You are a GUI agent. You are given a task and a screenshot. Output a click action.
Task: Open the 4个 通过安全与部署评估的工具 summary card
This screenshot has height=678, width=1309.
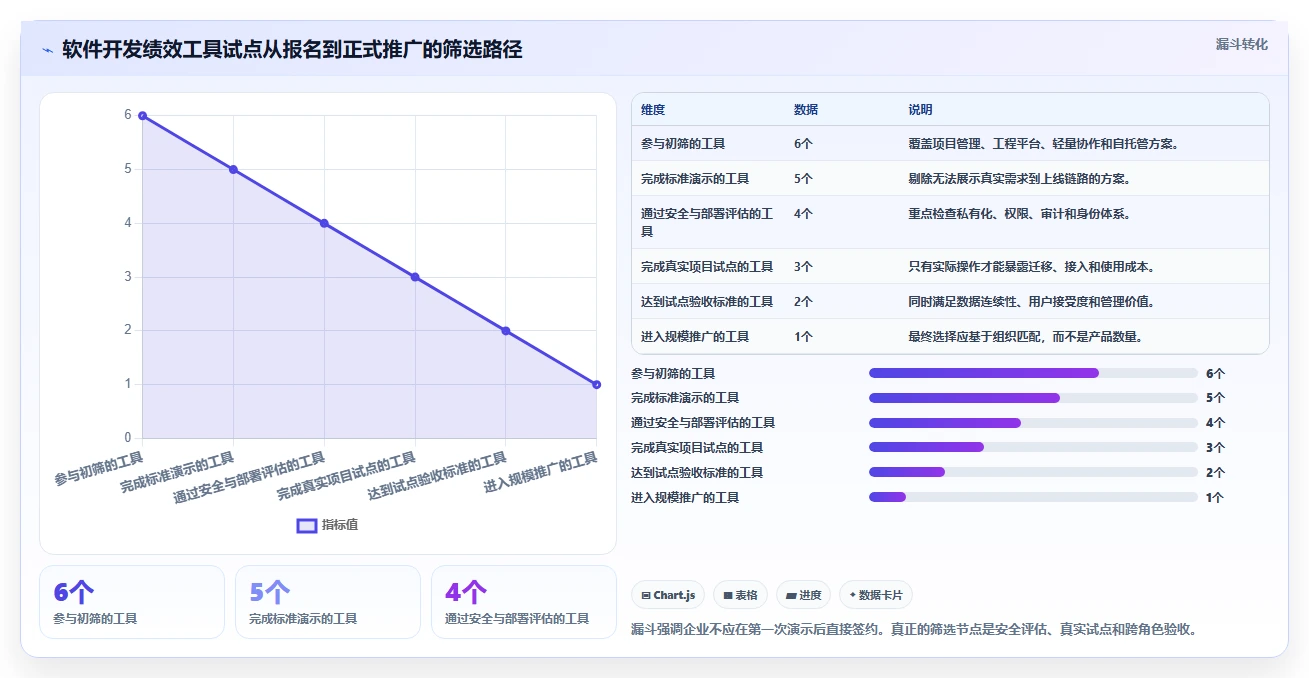point(524,602)
